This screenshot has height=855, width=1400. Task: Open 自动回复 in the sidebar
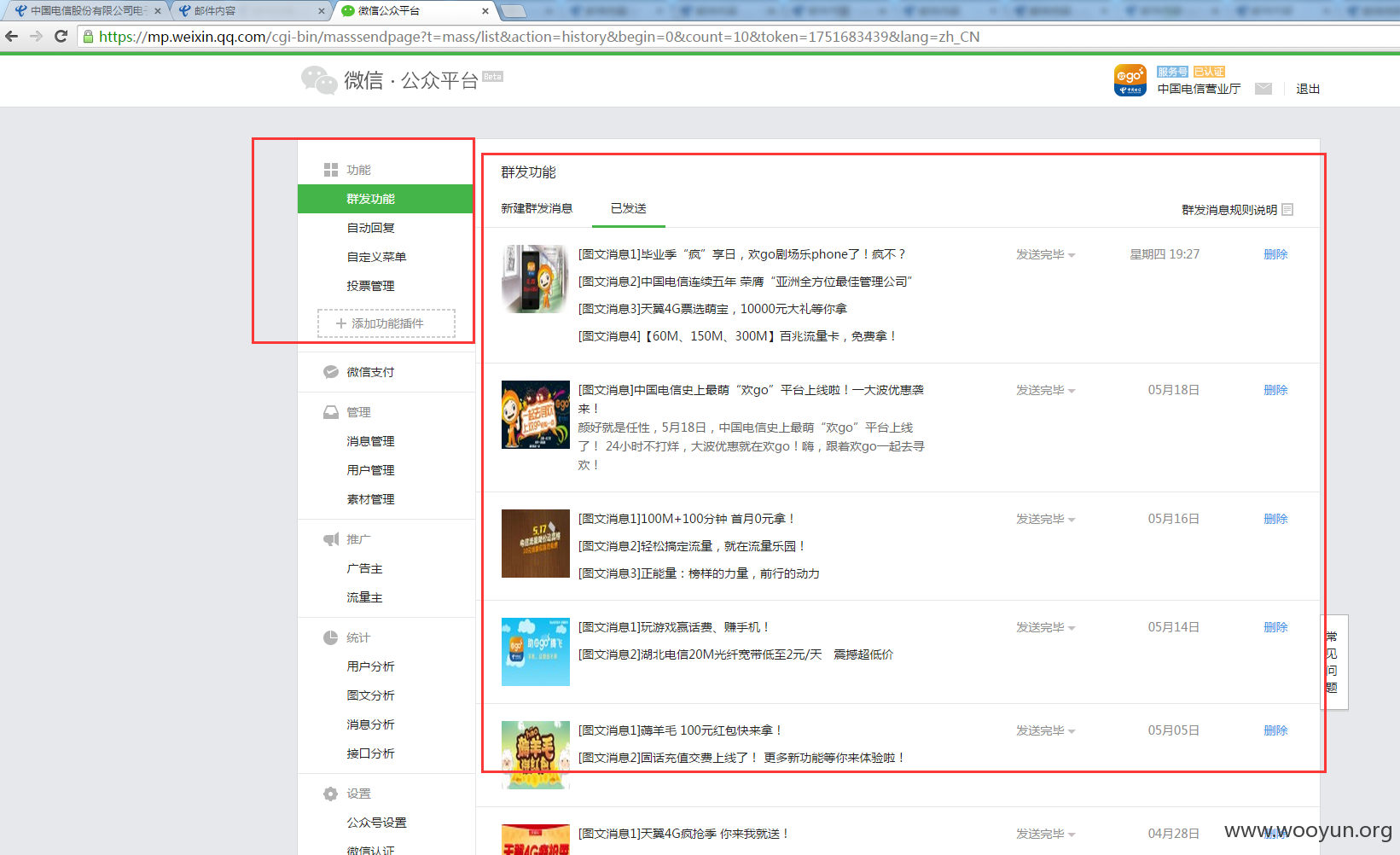[x=370, y=228]
